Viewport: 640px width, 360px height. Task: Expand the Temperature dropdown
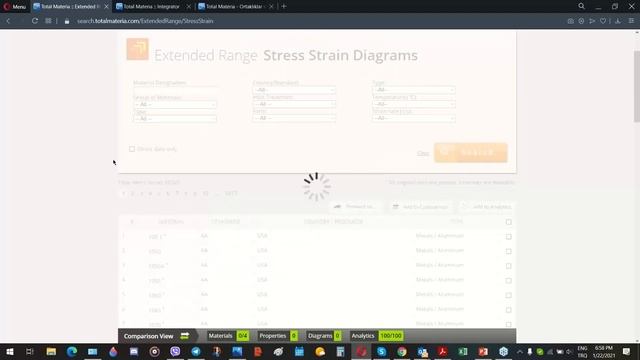pos(413,104)
